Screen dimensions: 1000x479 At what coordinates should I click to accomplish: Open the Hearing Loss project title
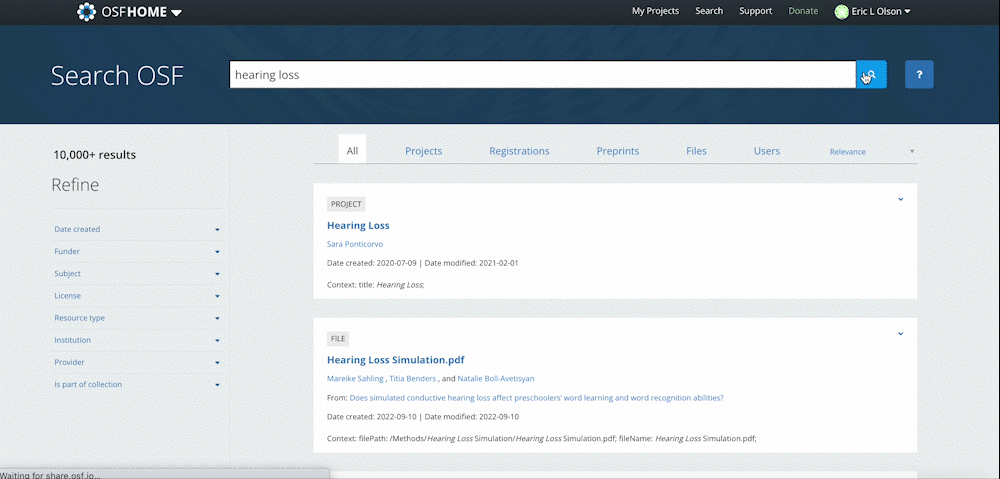358,225
